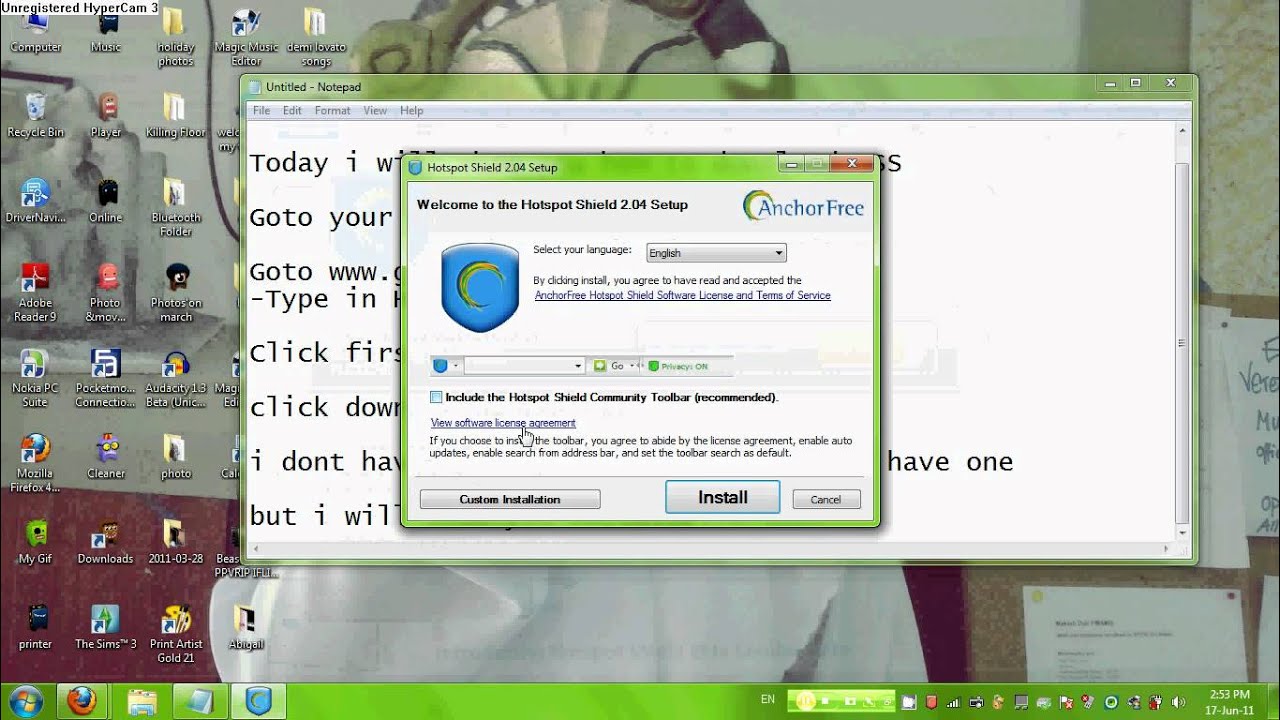Open the Cleaner desktop icon
Screen dimensions: 1280x720
106,456
